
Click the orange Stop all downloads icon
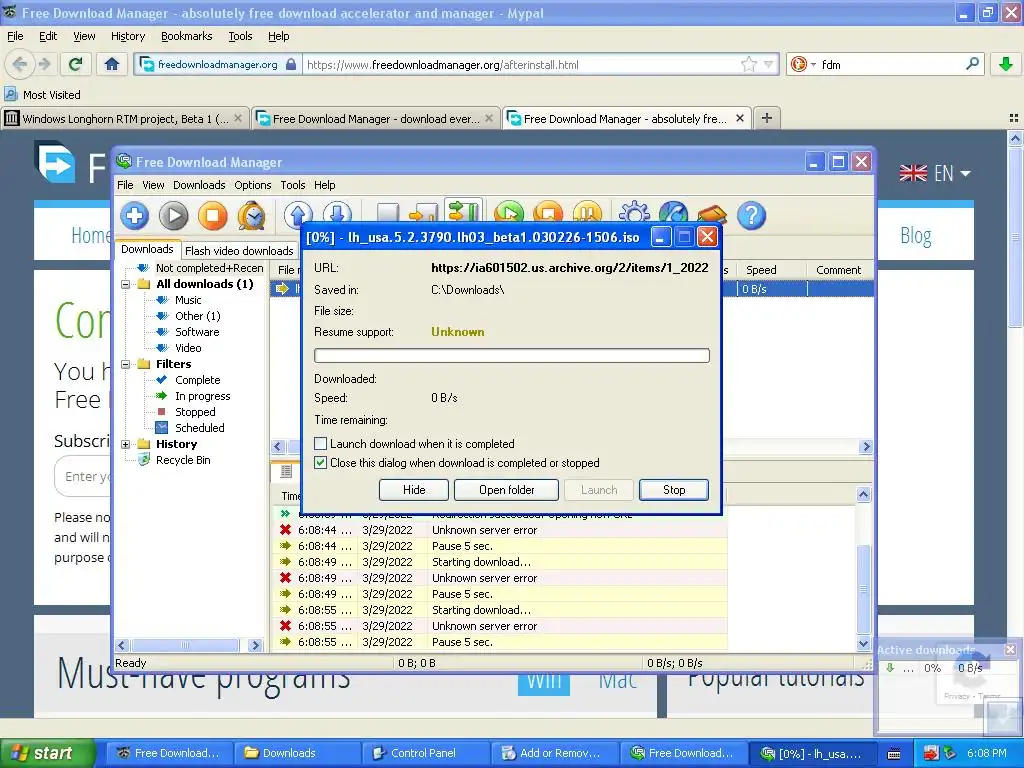click(549, 213)
